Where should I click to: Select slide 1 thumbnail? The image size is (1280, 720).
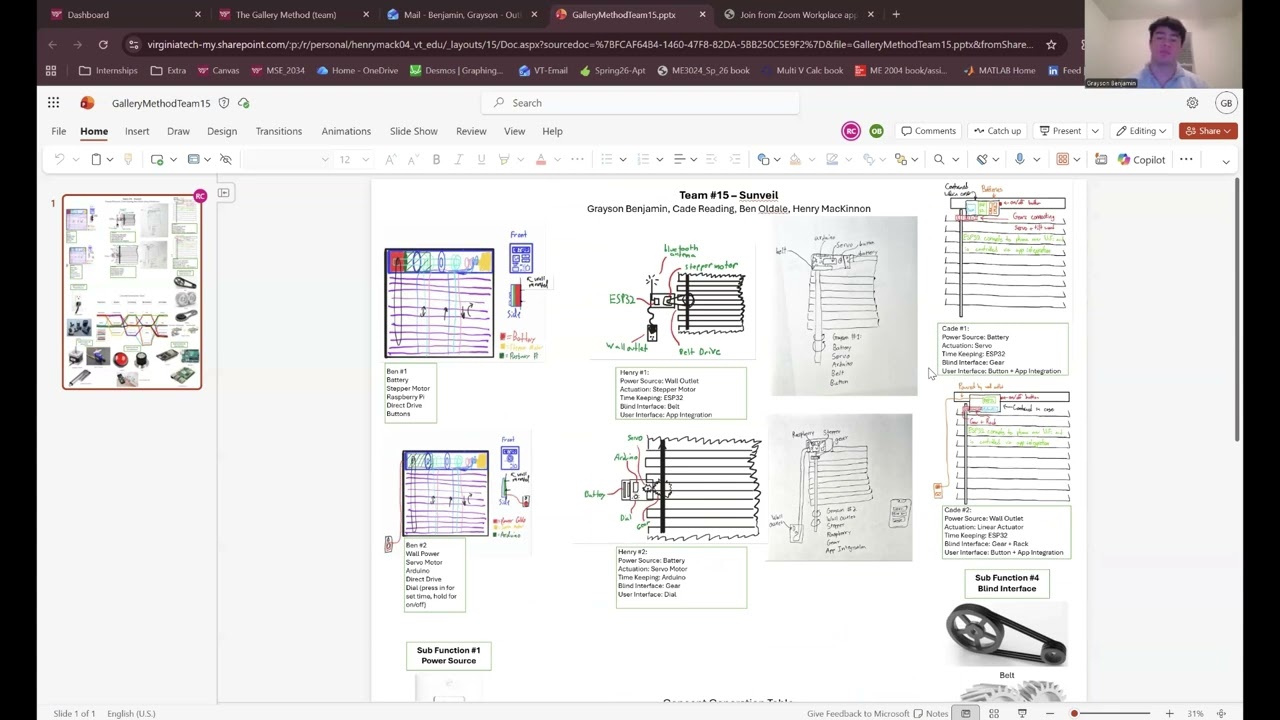coord(132,292)
